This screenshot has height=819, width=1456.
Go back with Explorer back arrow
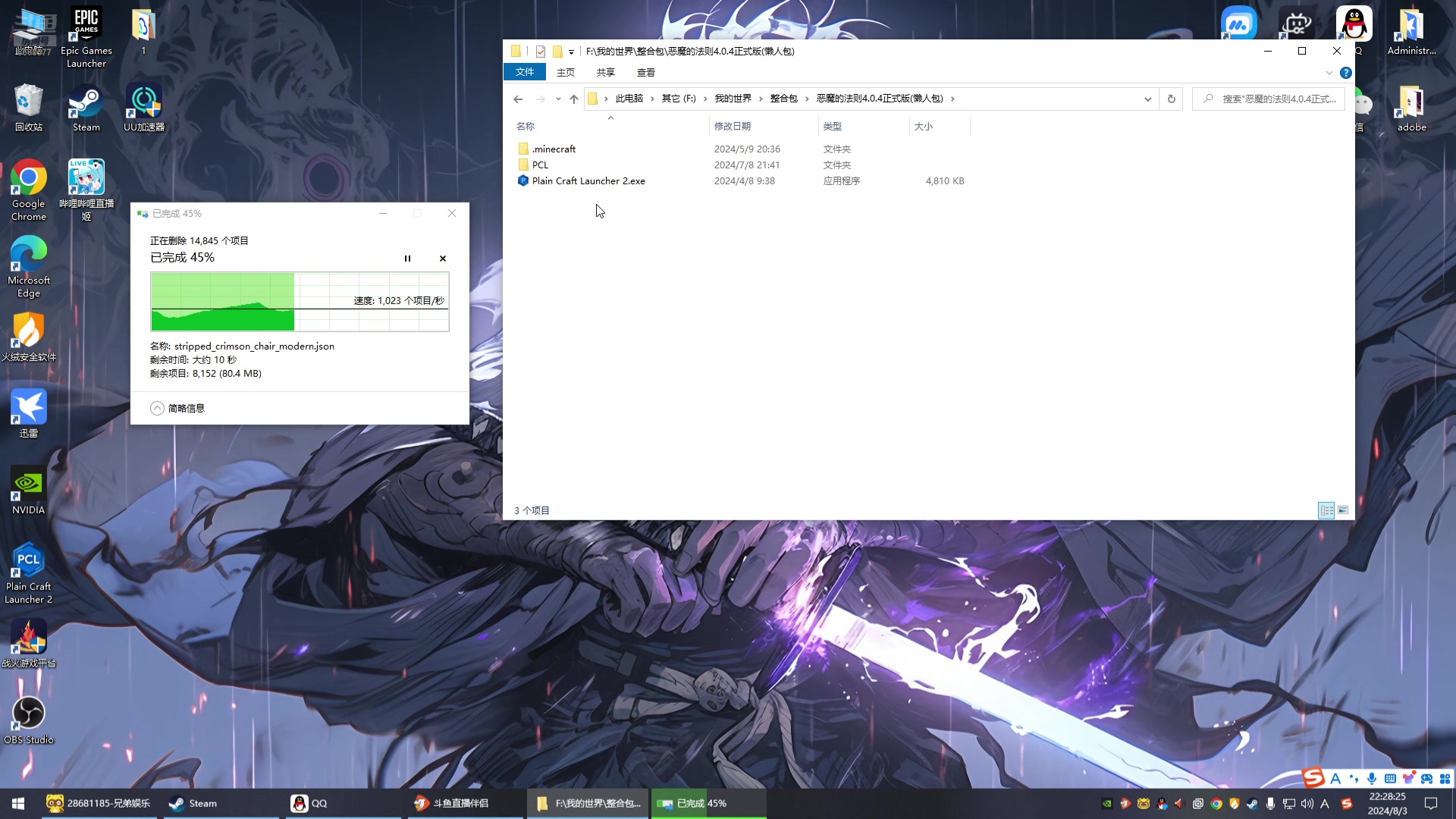click(518, 99)
